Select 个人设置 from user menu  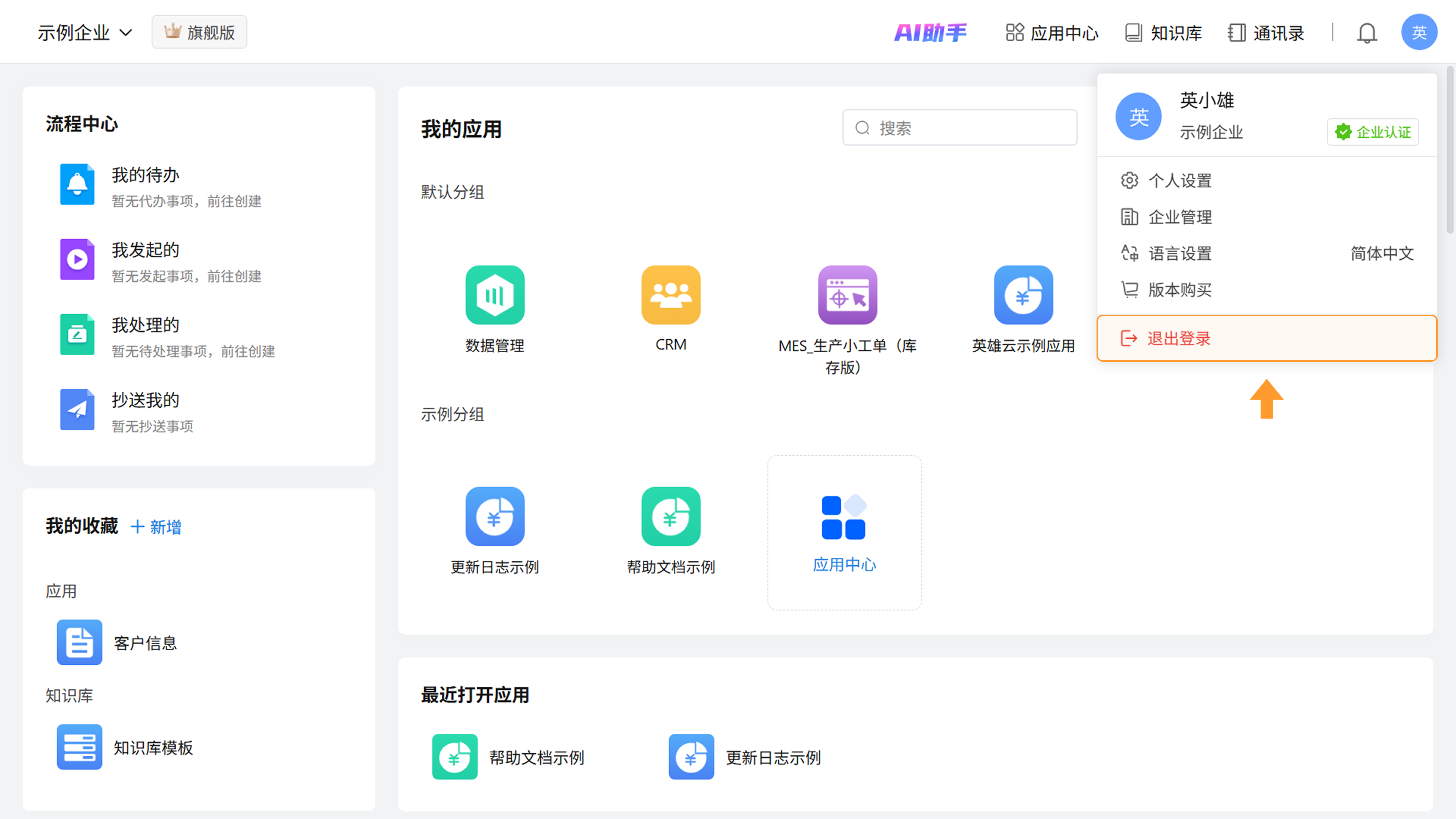click(x=1180, y=181)
